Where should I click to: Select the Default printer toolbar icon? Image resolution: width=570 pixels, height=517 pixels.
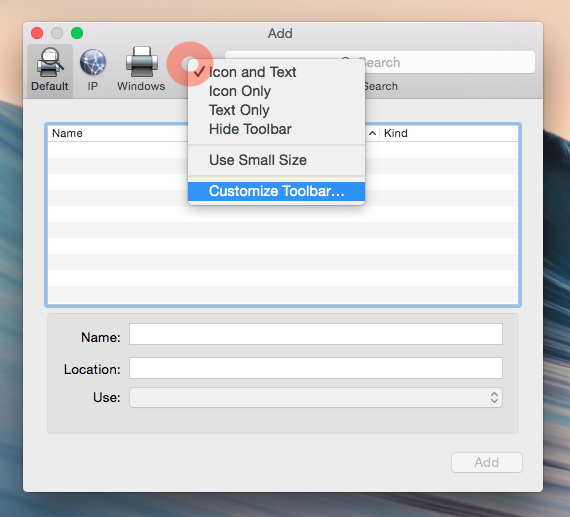tap(50, 70)
